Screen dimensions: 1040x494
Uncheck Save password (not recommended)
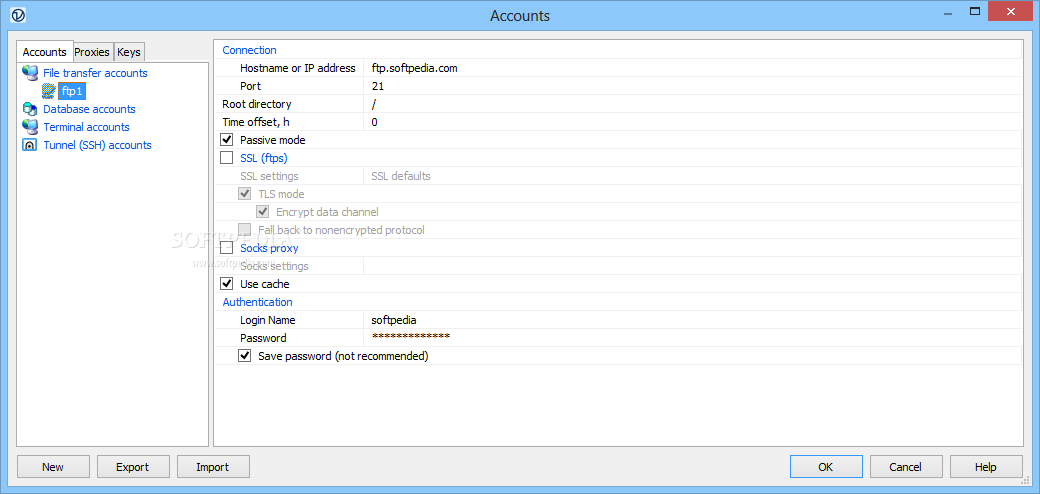[245, 356]
